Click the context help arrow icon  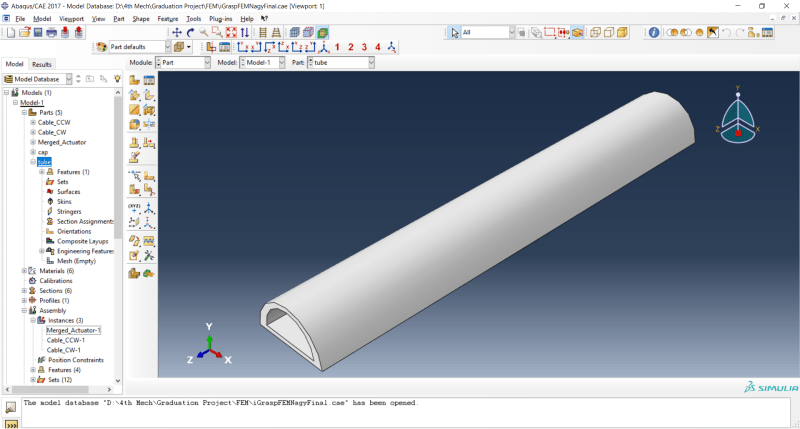coord(264,18)
